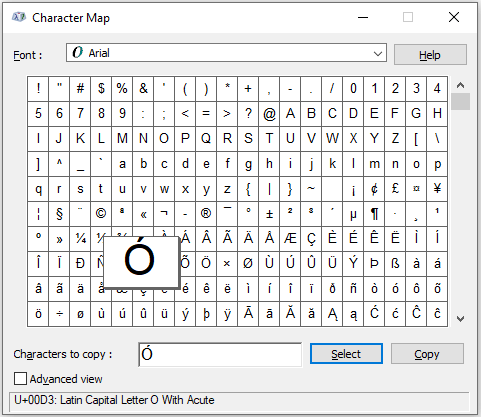Viewport: 481px width, 417px height.
Task: Select the Ý capital Y acute
Action: click(x=353, y=264)
